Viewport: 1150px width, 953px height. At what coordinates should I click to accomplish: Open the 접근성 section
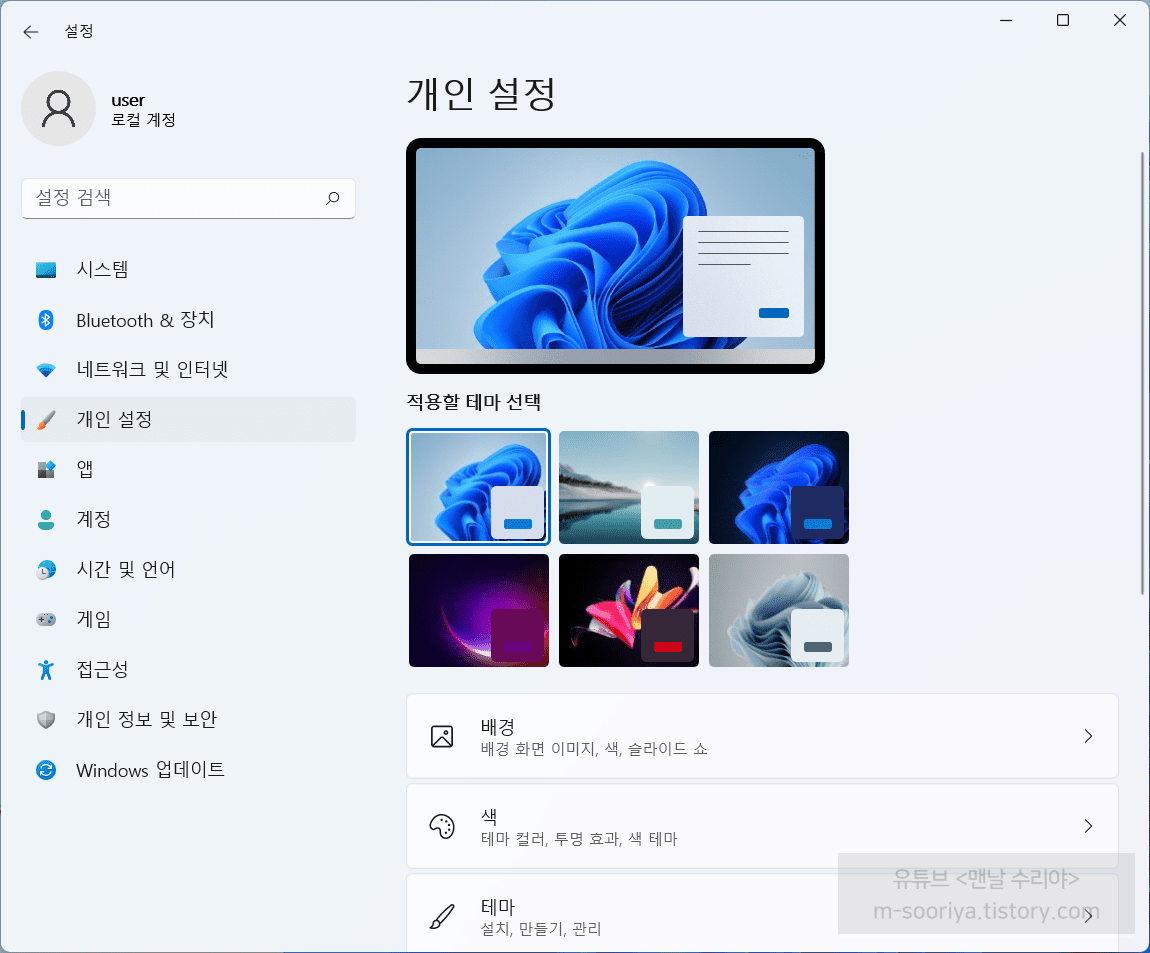[188, 669]
